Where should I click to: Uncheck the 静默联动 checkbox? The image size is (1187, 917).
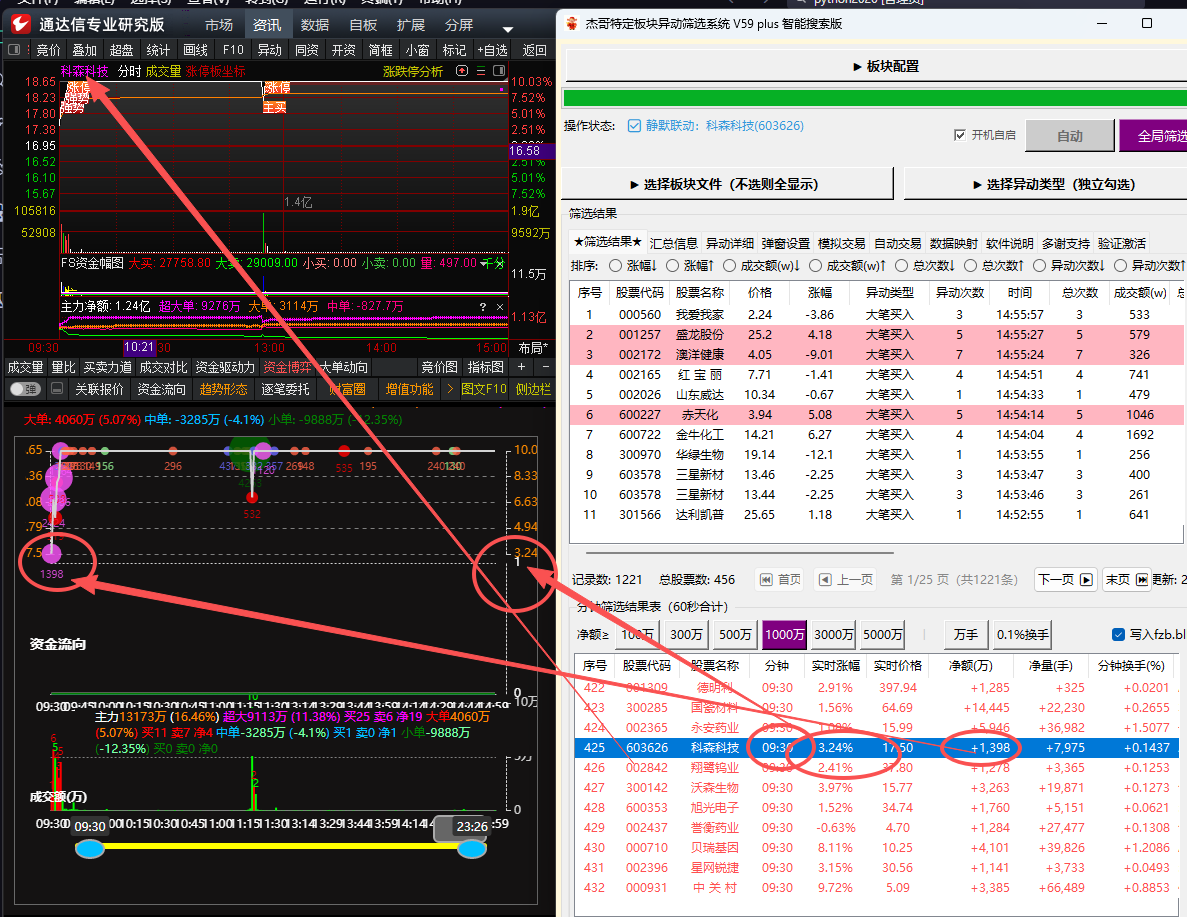[x=634, y=126]
